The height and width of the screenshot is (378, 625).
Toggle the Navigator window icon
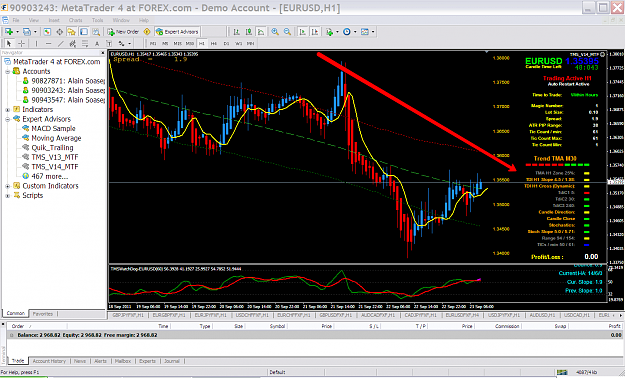[71, 32]
